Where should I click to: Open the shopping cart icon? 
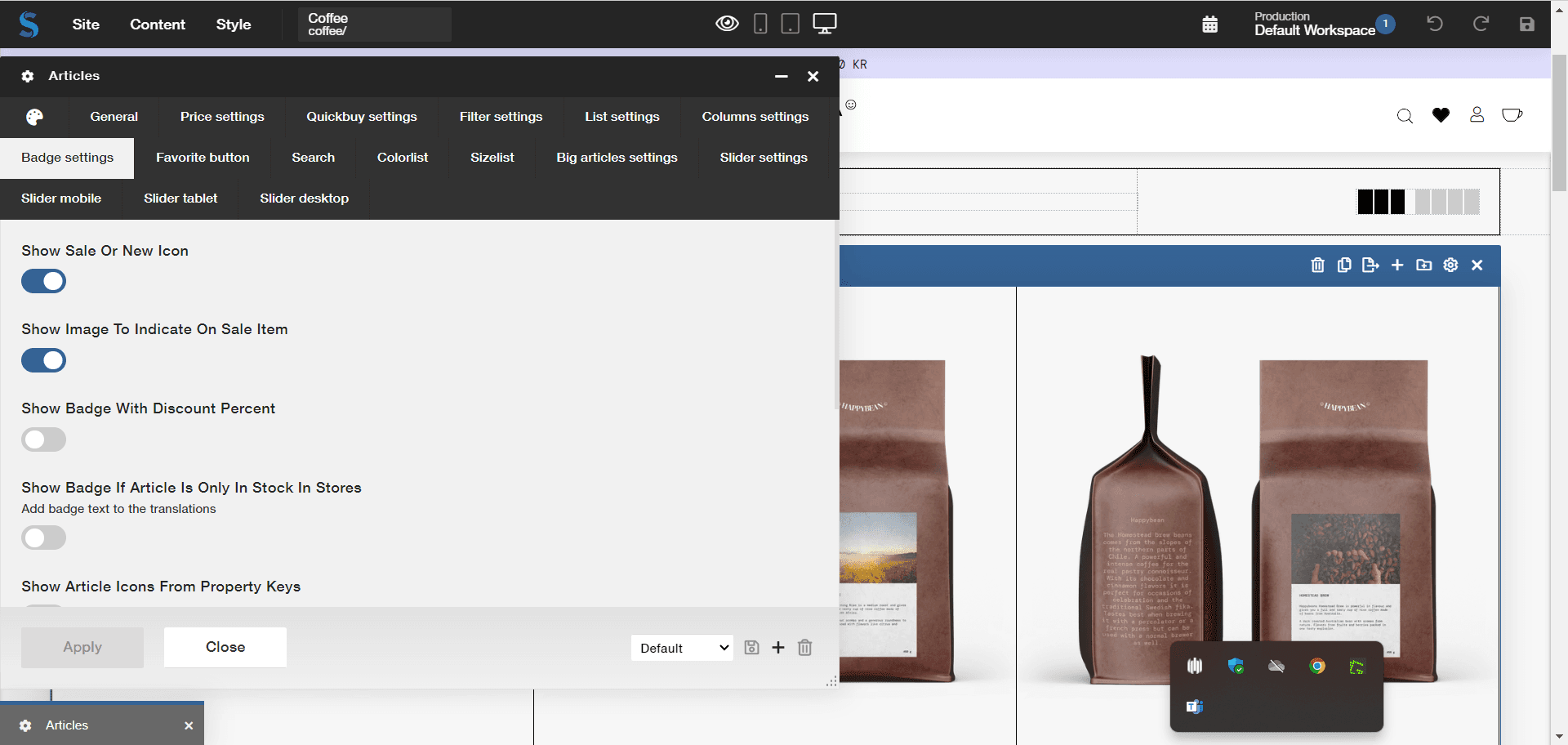point(1512,115)
